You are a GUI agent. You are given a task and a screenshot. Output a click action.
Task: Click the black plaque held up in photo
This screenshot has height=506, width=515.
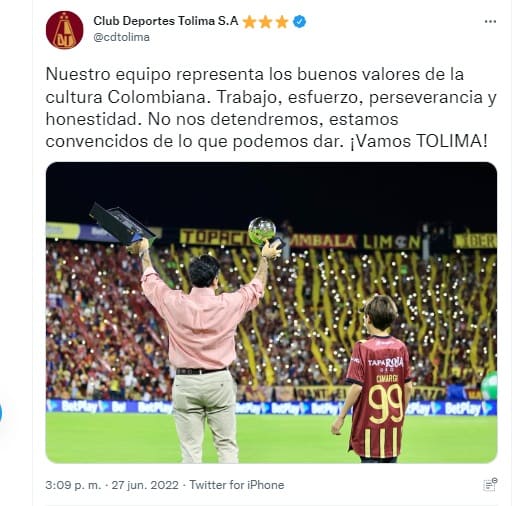pyautogui.click(x=122, y=223)
